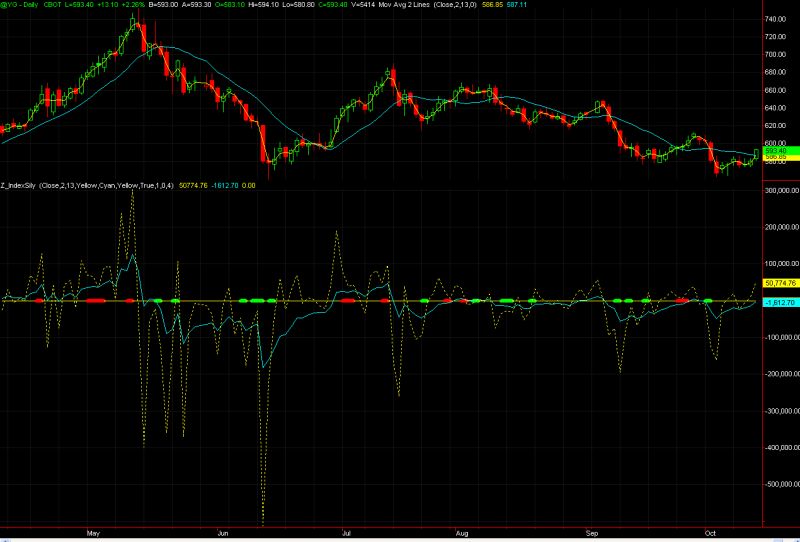The height and width of the screenshot is (542, 800).
Task: Click the -500,000 indicator axis label
Action: click(782, 484)
